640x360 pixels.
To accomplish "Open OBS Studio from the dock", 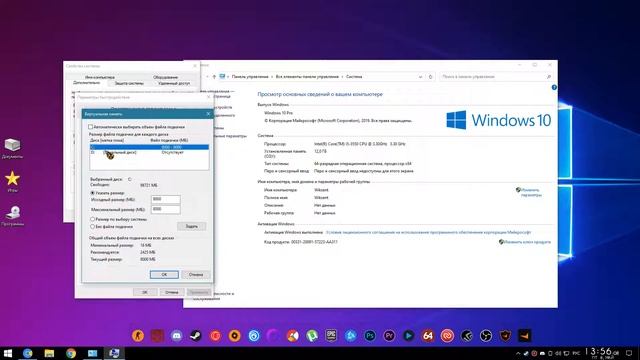I will coord(486,336).
